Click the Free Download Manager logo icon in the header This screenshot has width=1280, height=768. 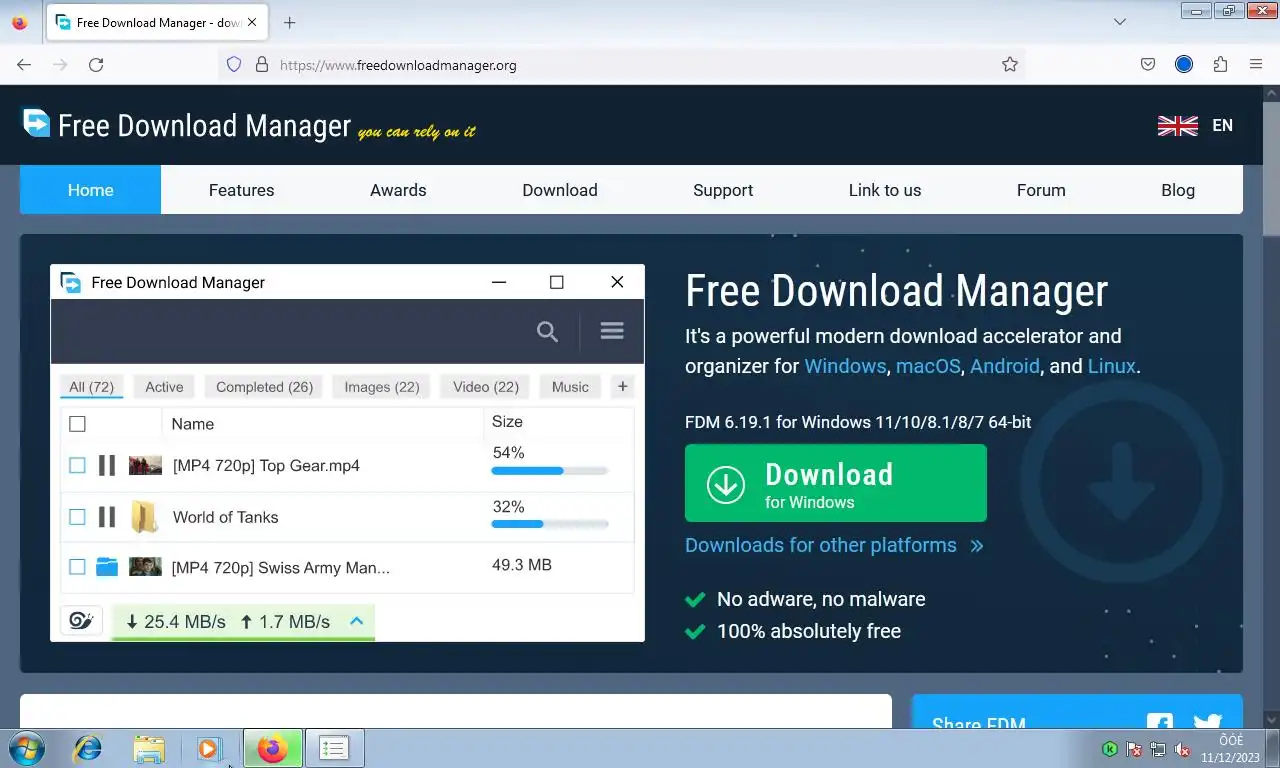point(36,122)
